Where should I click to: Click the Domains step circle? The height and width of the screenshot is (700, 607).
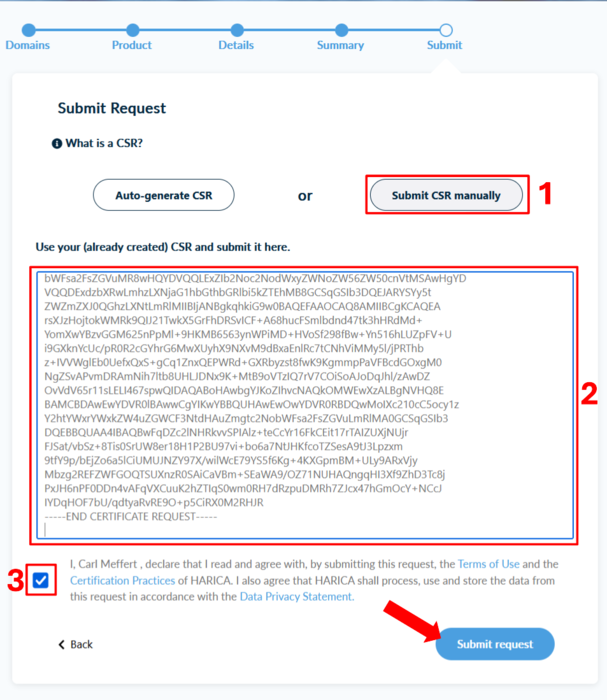point(29,30)
